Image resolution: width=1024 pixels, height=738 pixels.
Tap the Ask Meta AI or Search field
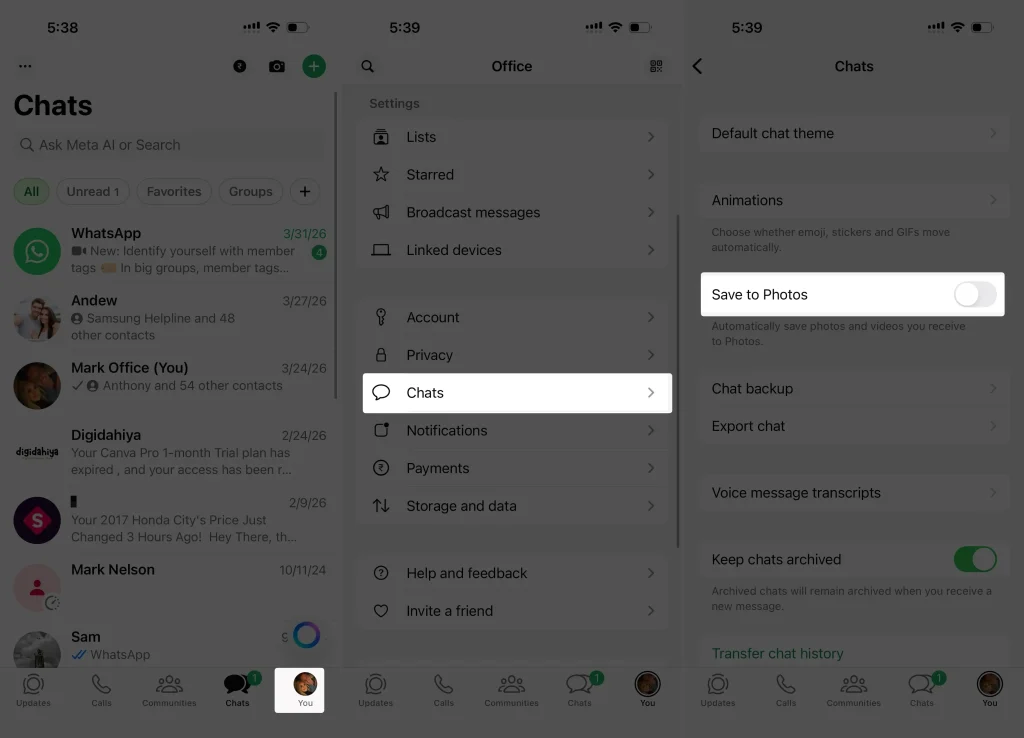[168, 145]
